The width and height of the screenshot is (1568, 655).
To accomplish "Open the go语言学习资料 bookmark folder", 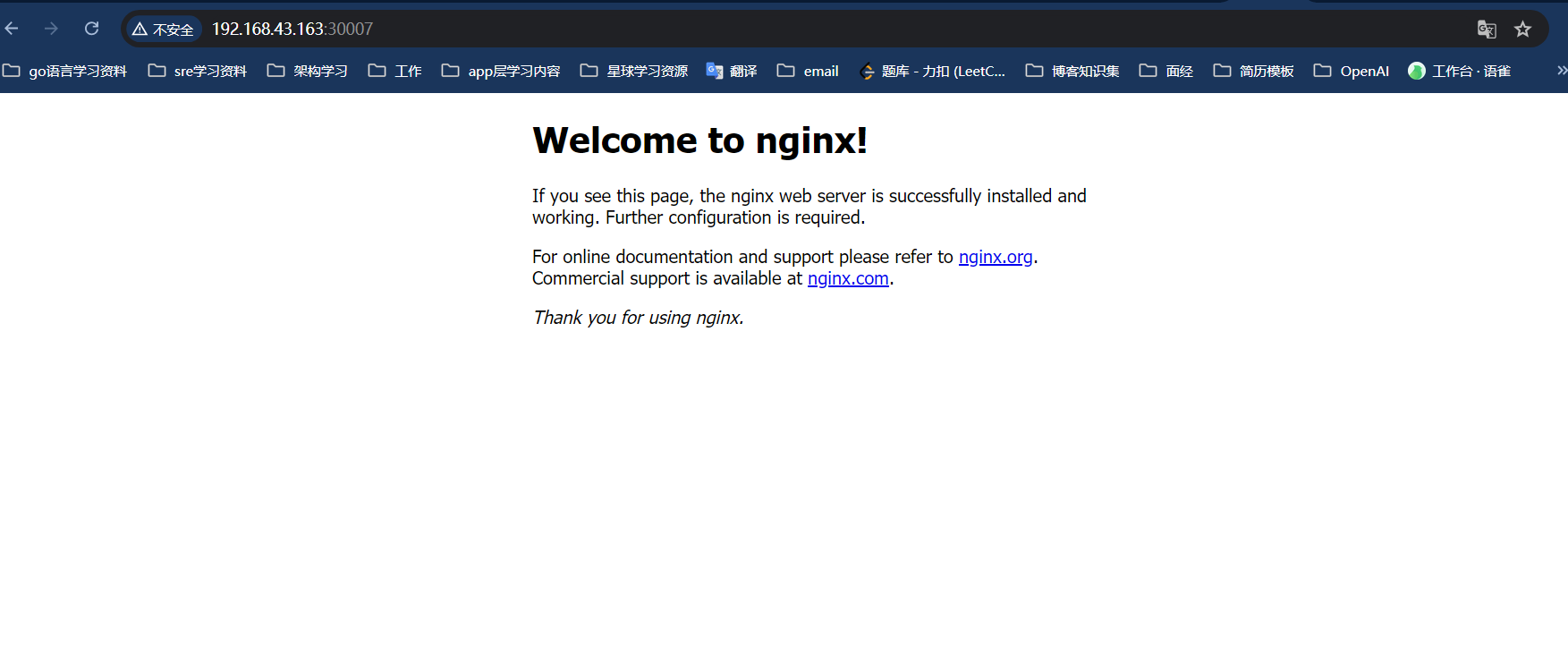I will click(x=65, y=71).
